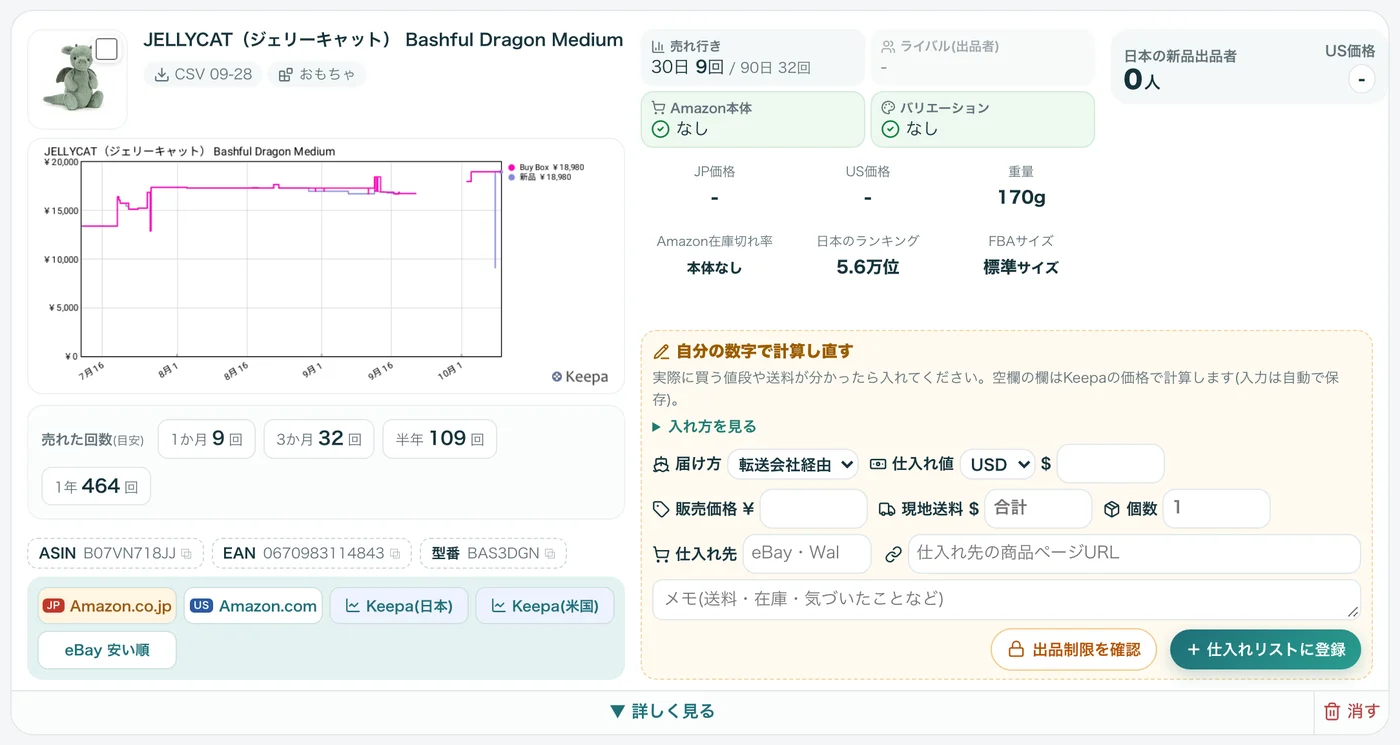Click the FBAサイズ value 標準サイズ
The image size is (1400, 745).
[x=1021, y=267]
